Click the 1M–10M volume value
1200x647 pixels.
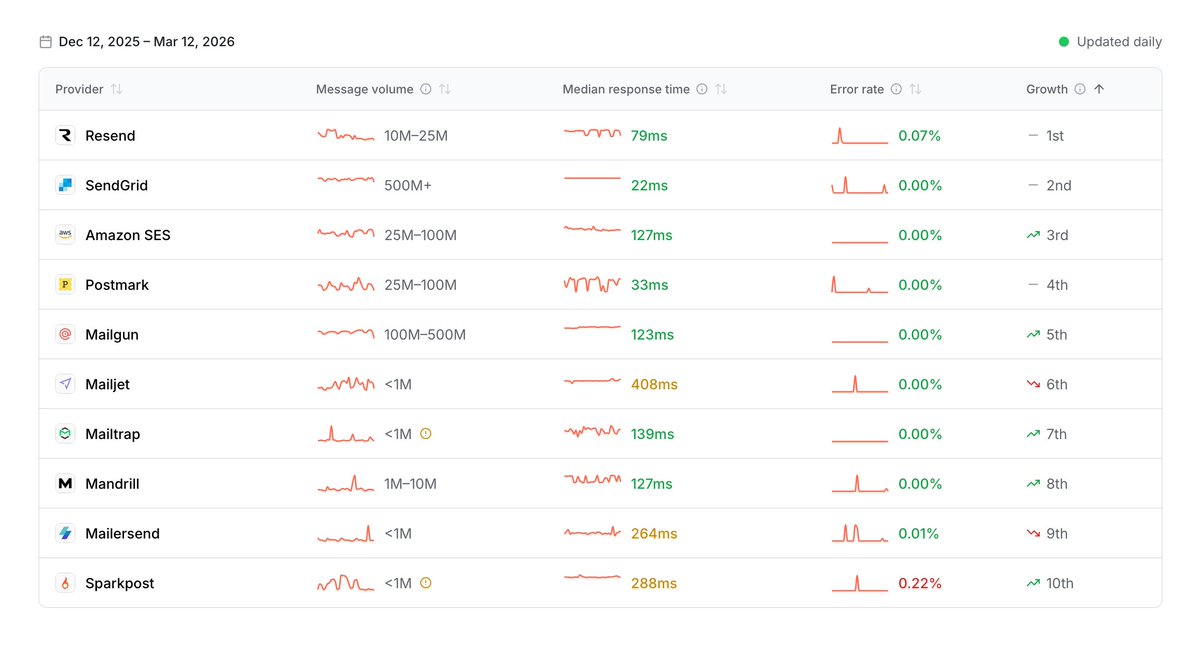411,484
